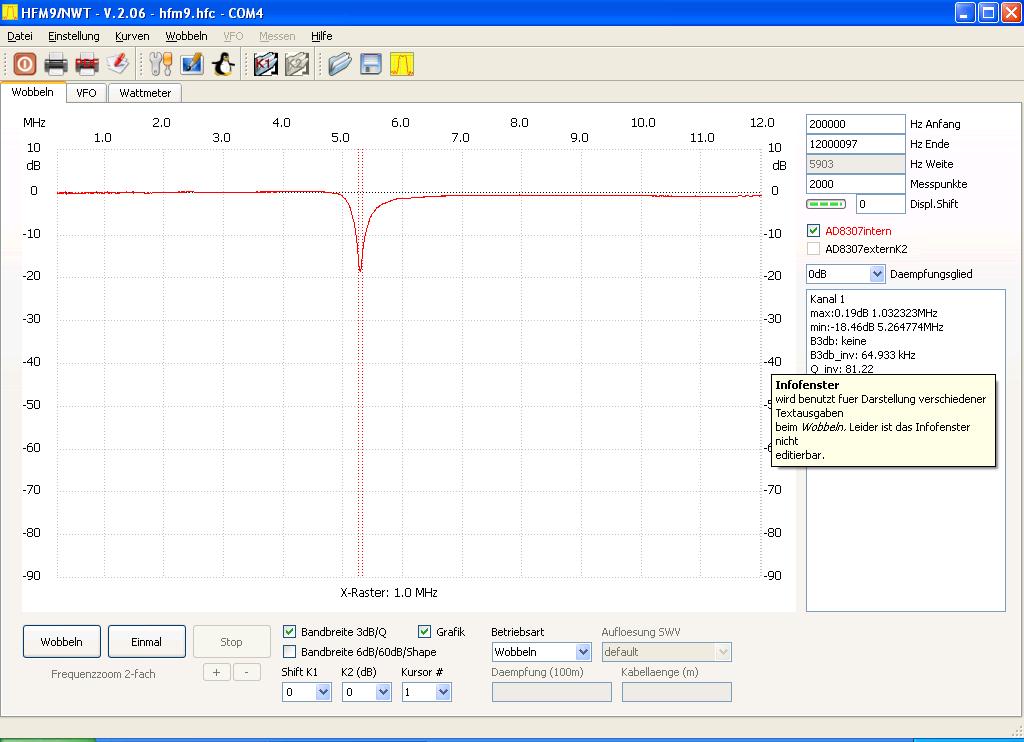Open the Kursor # dropdown
The width and height of the screenshot is (1024, 742).
coord(443,692)
